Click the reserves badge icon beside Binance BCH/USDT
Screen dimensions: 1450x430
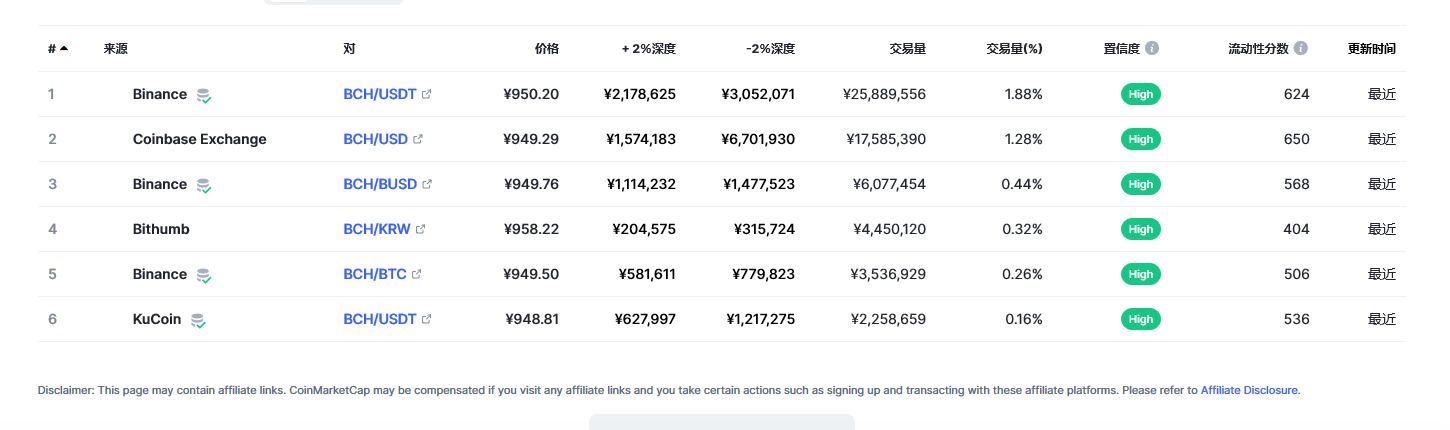(x=204, y=95)
